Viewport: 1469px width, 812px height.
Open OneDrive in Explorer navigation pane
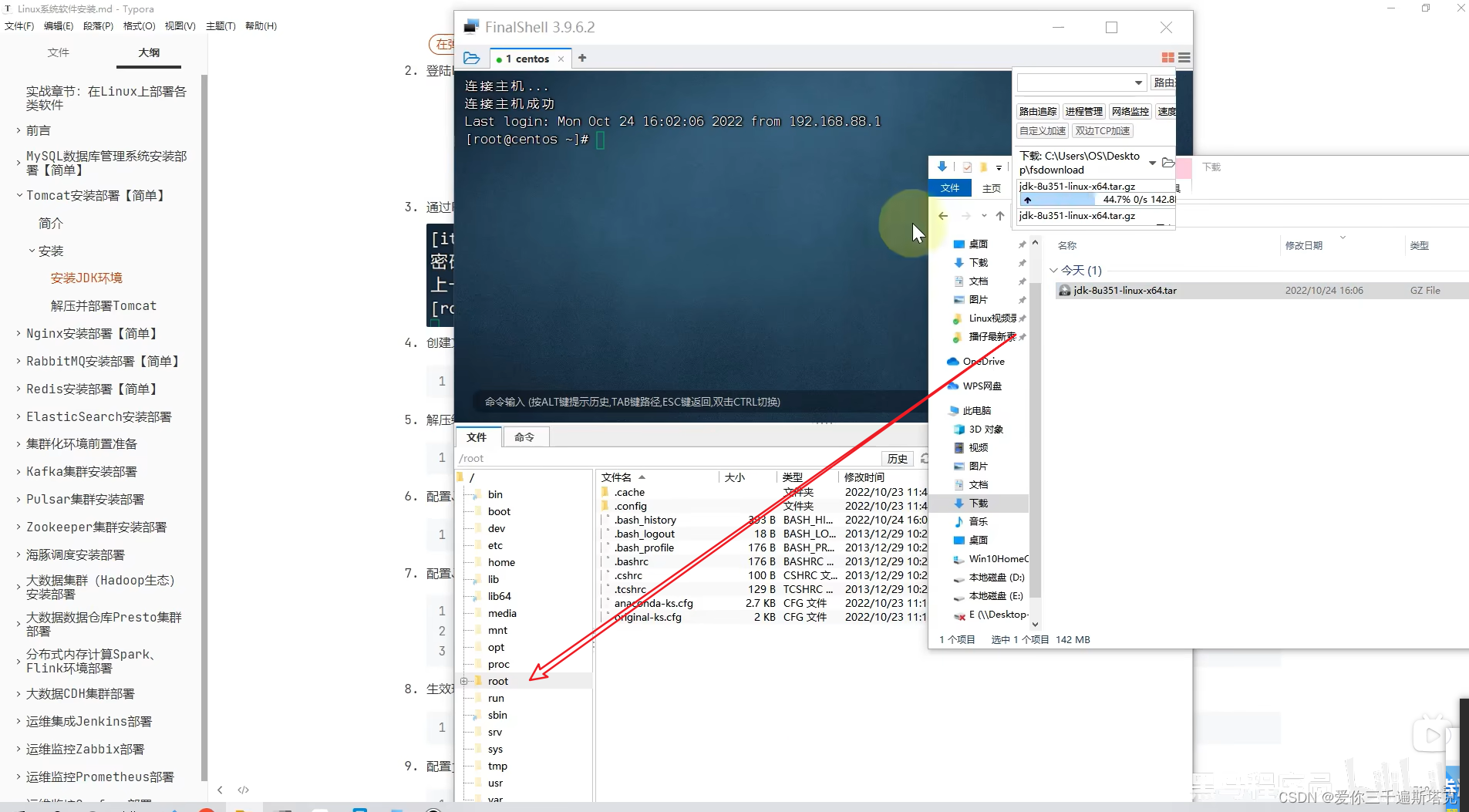click(x=975, y=362)
